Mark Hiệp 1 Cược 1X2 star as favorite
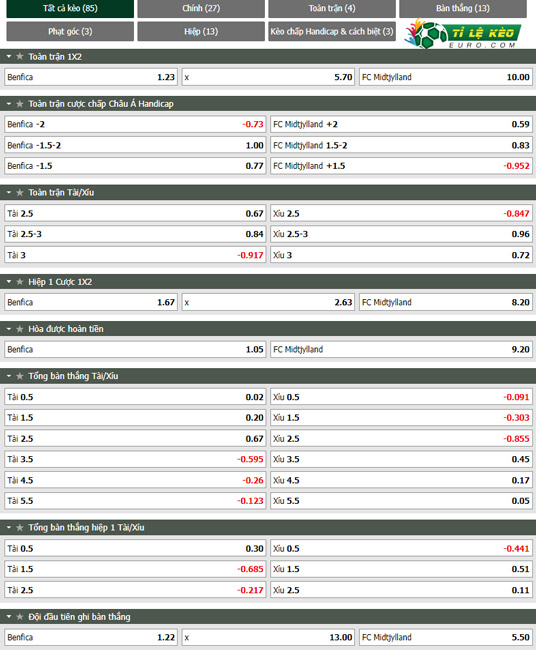Viewport: 536px width, 655px height. click(19, 282)
